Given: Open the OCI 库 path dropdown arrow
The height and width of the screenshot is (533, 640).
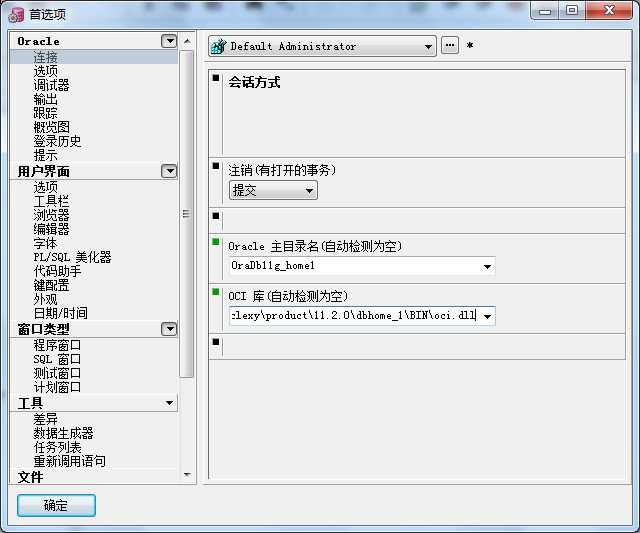Looking at the screenshot, I should 487,316.
